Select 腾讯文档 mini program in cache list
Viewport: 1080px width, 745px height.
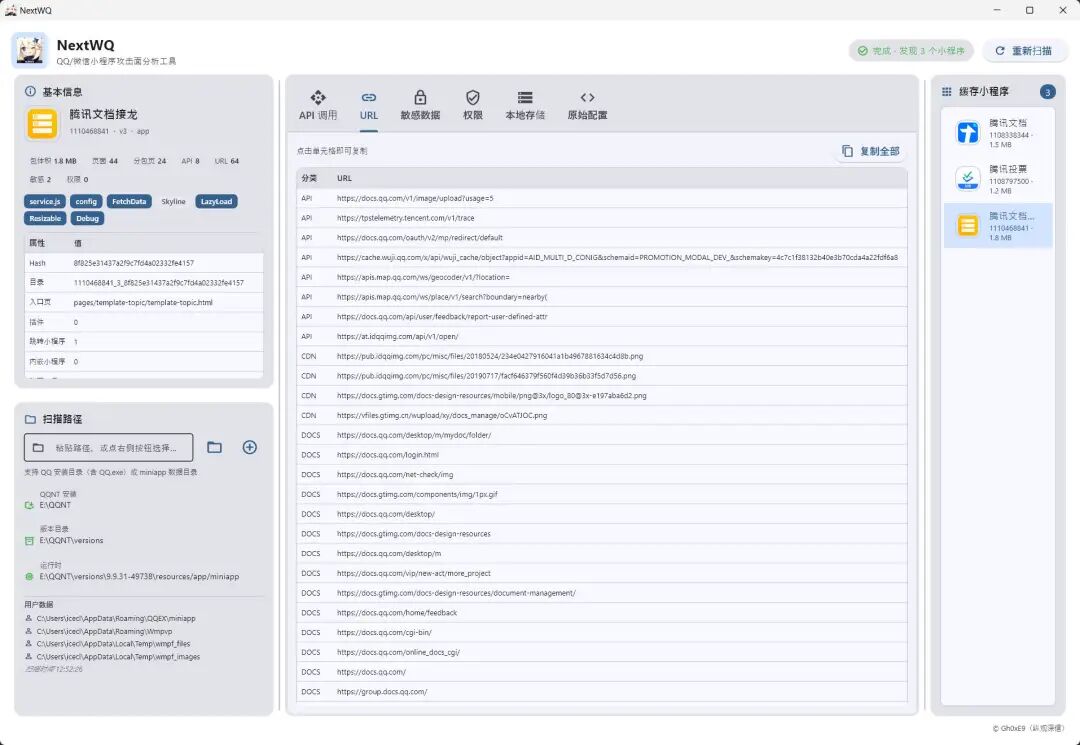998,133
